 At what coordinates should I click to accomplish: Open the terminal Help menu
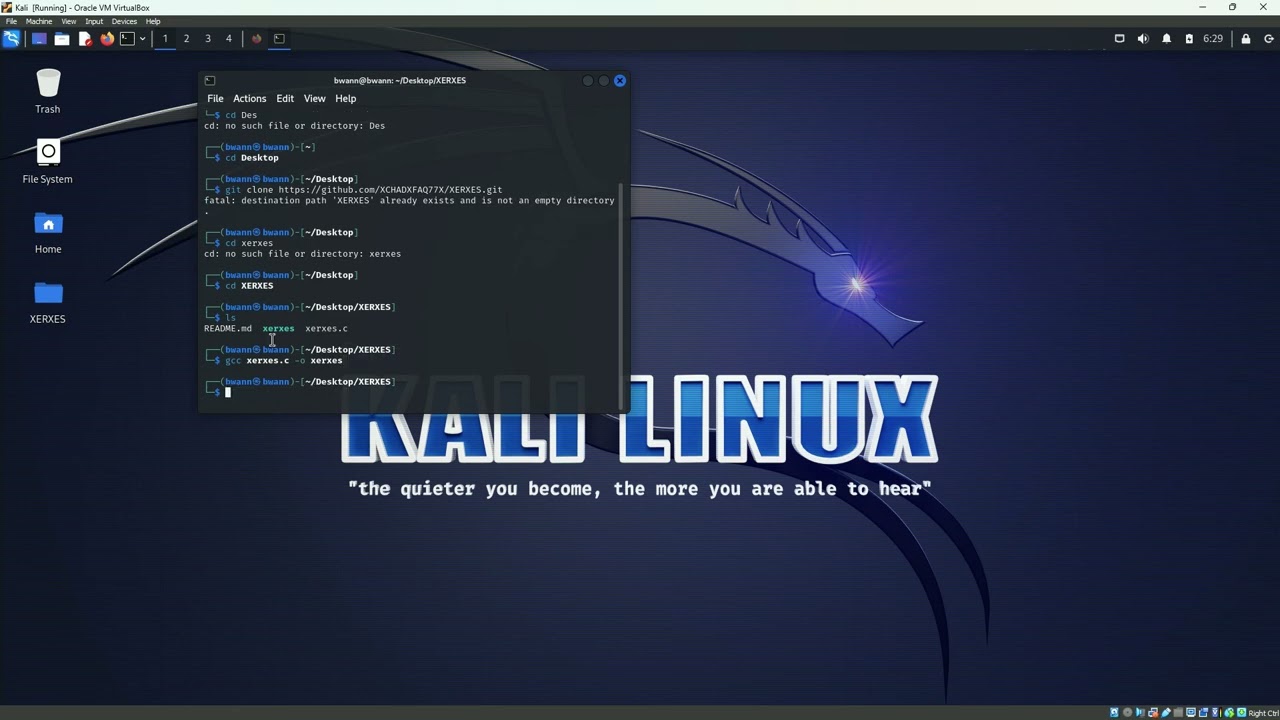tap(345, 99)
